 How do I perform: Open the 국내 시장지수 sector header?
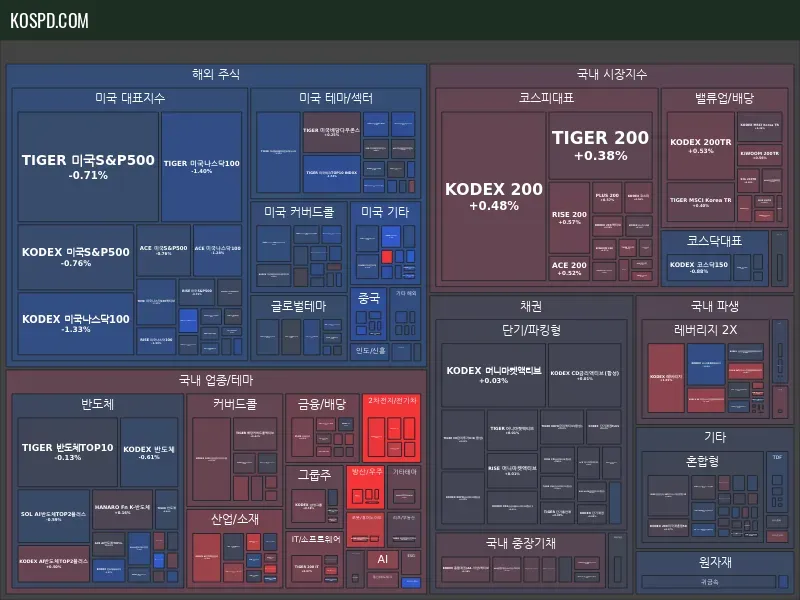(612, 74)
